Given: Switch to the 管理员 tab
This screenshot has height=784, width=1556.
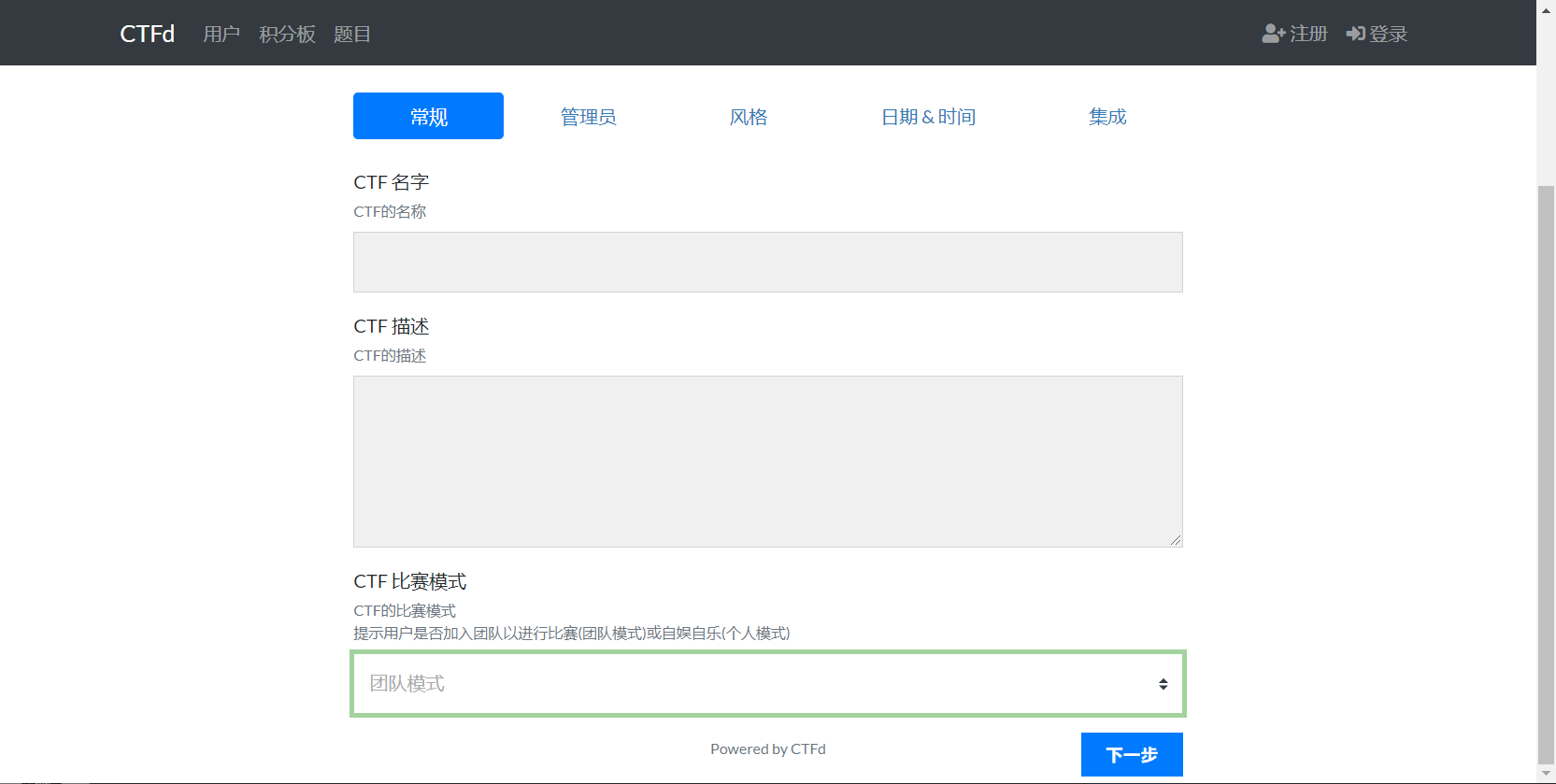Looking at the screenshot, I should click(x=588, y=117).
